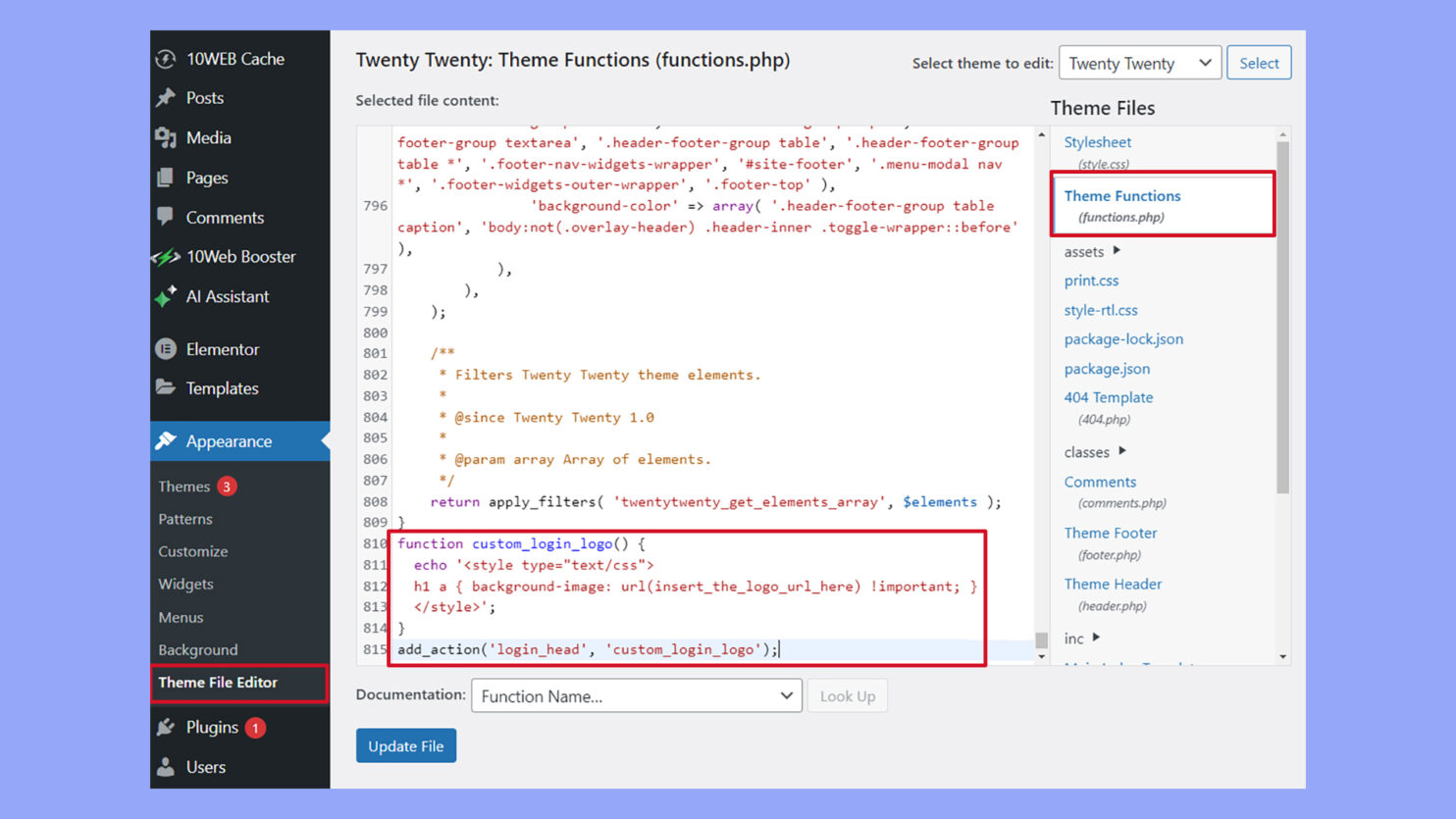1456x819 pixels.
Task: Click the Elementor sidebar icon
Action: pos(166,348)
